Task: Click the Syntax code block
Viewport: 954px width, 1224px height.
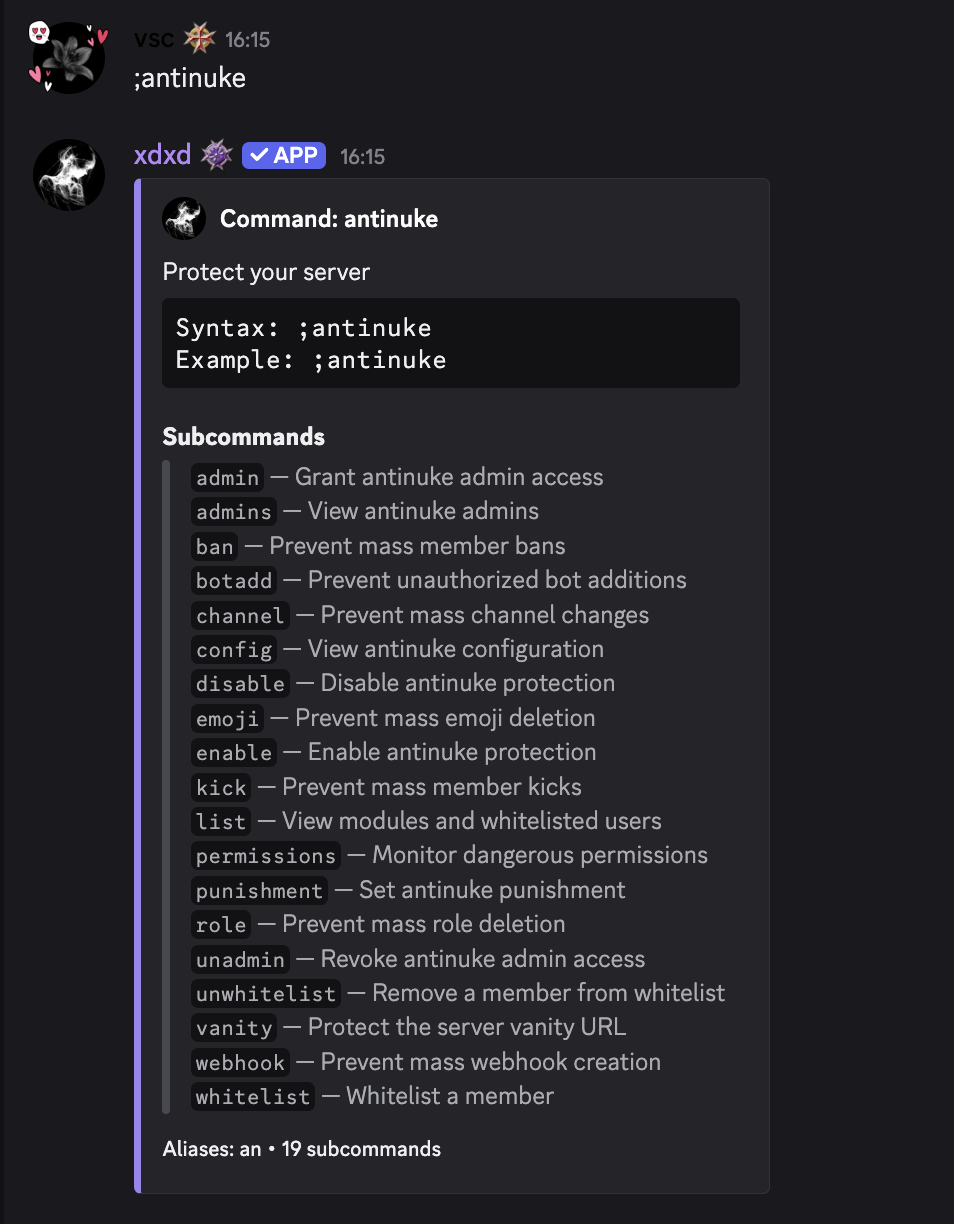Action: pyautogui.click(x=450, y=343)
